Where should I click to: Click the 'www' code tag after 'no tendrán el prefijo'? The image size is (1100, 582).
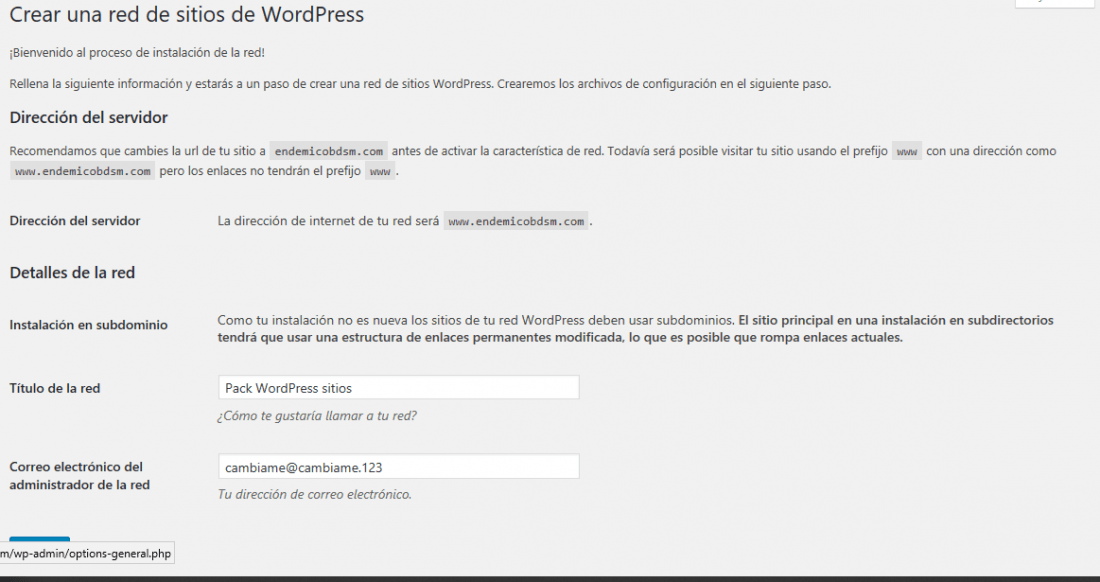tap(380, 171)
